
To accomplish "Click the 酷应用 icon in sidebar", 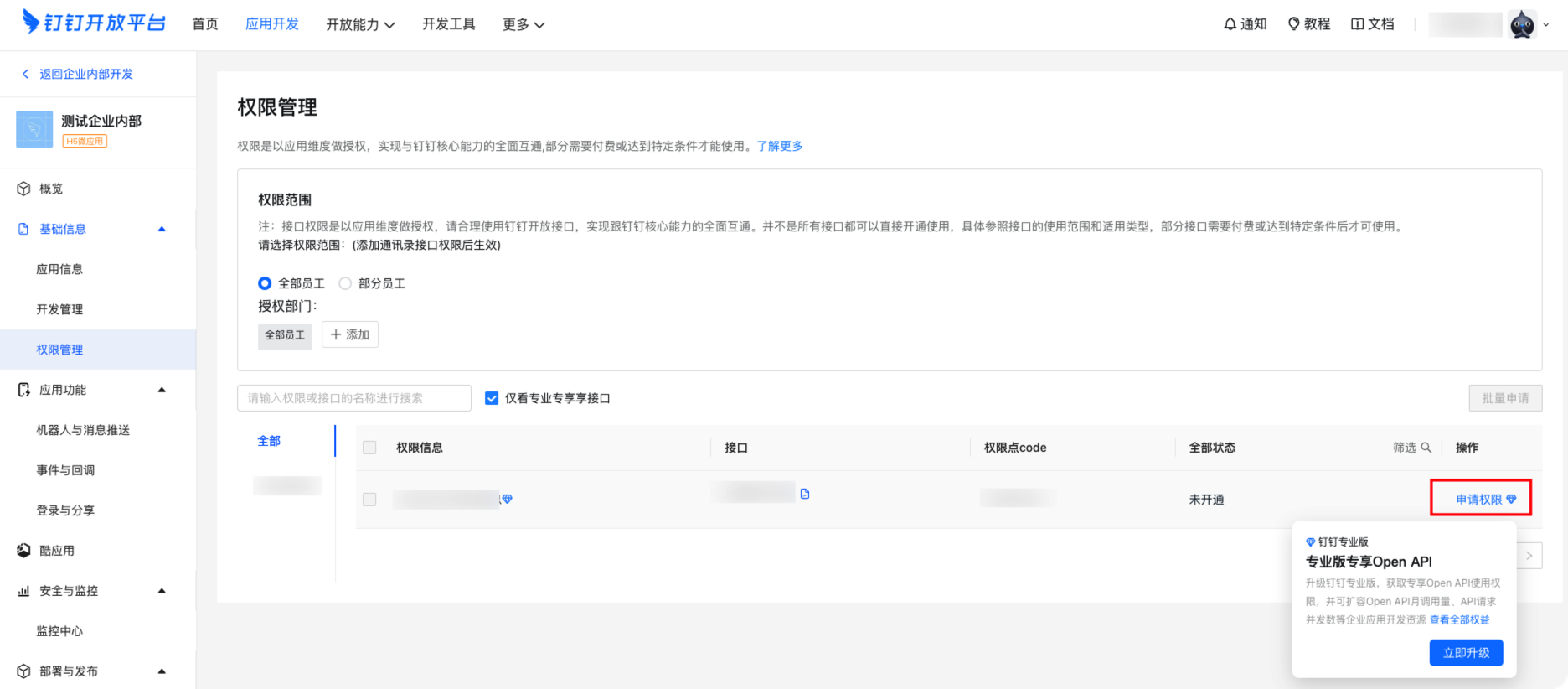I will [24, 551].
